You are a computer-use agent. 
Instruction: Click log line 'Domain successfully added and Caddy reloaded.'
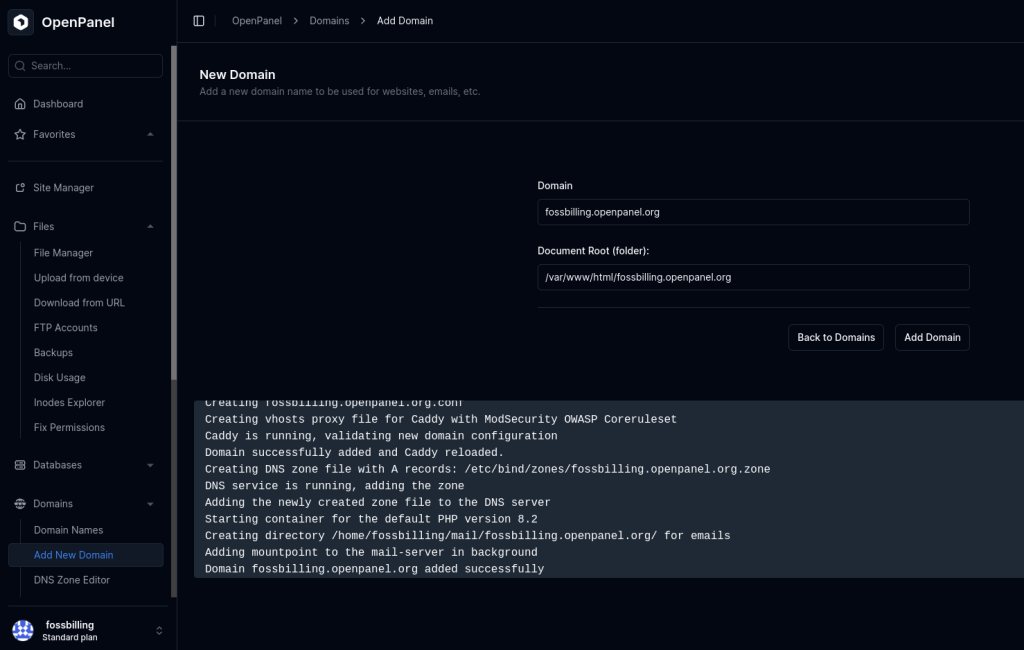click(354, 453)
